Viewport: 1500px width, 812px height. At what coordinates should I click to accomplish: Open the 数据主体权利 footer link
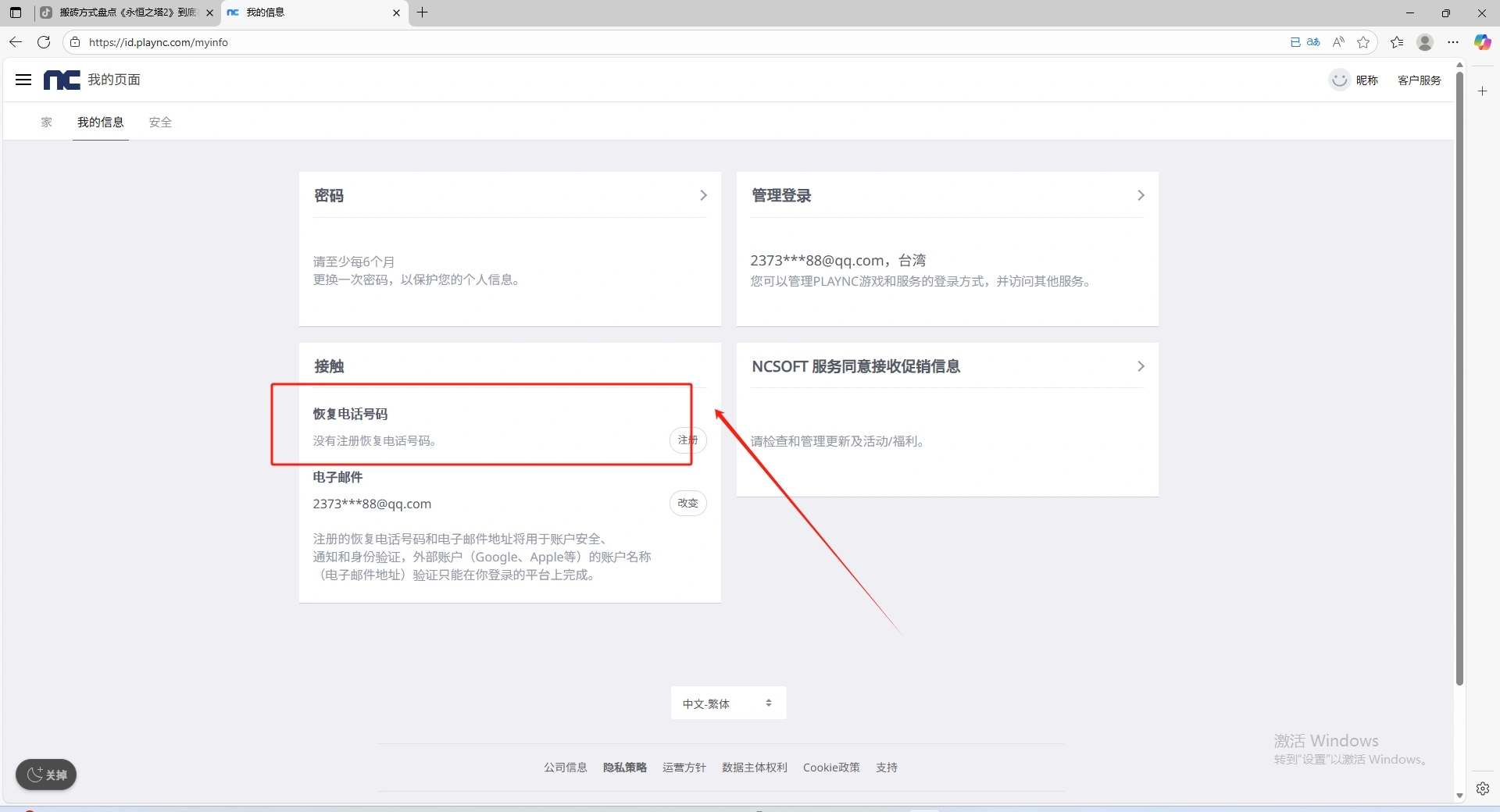755,767
